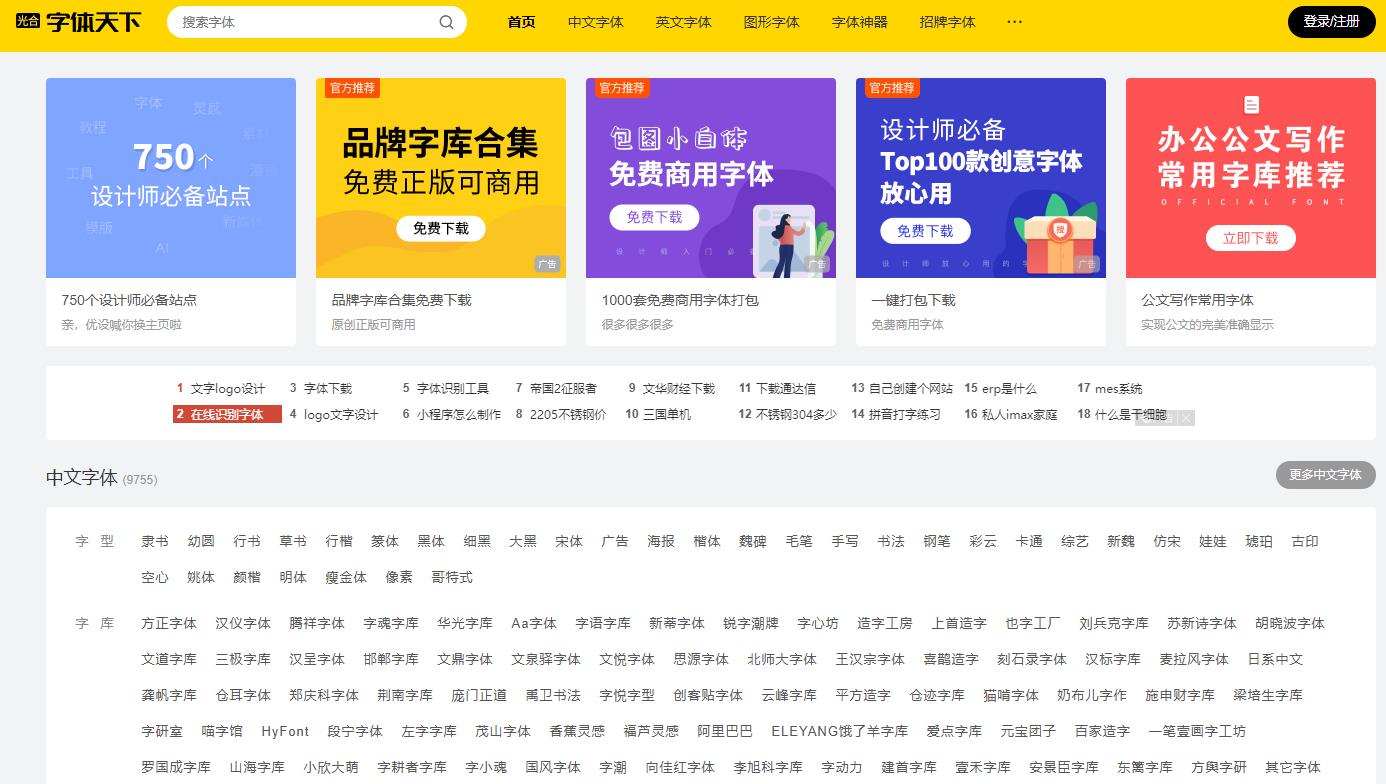Viewport: 1386px width, 784px height.
Task: Click highlighted hot search 在线识别字体
Action: pos(227,414)
